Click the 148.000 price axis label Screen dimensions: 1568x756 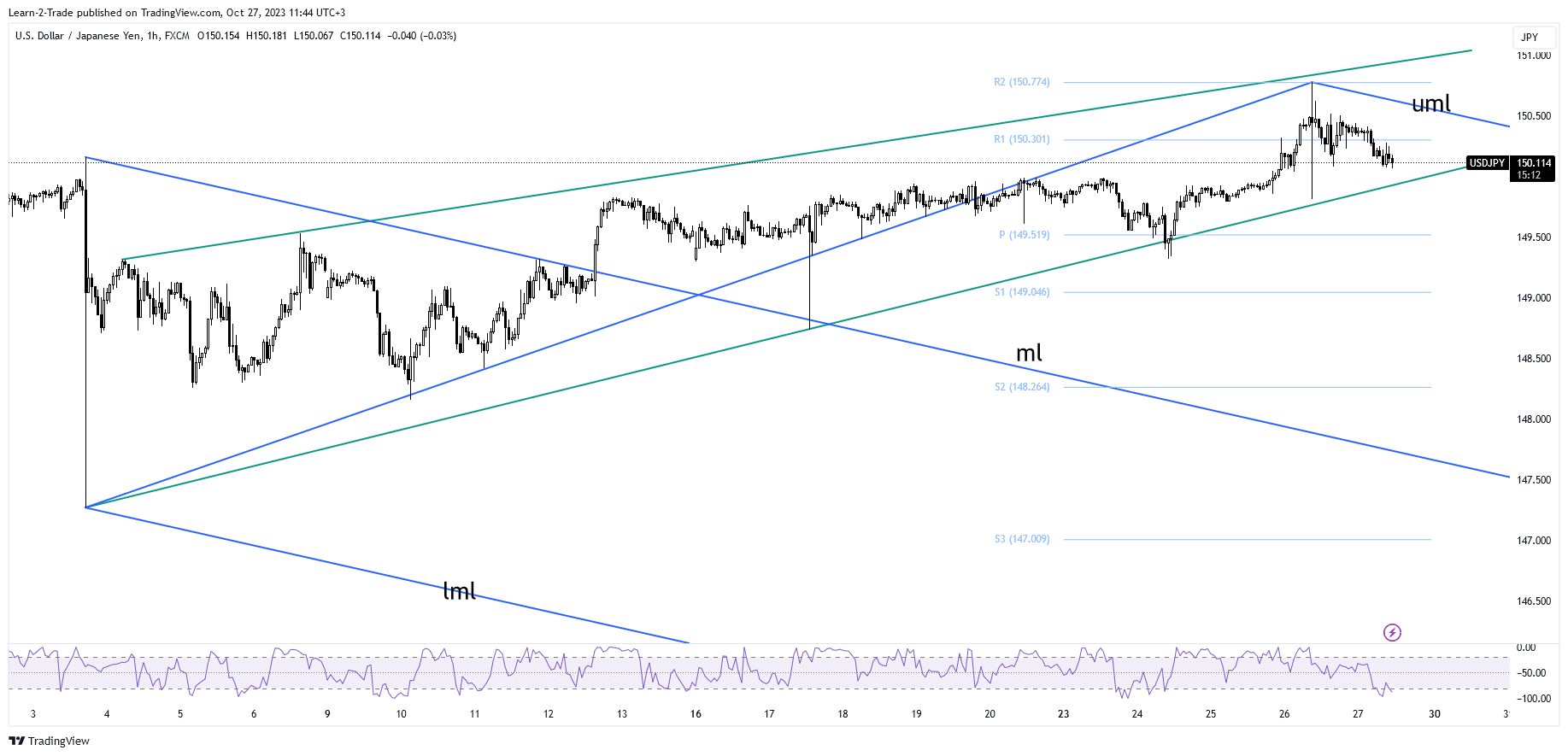[x=1534, y=419]
